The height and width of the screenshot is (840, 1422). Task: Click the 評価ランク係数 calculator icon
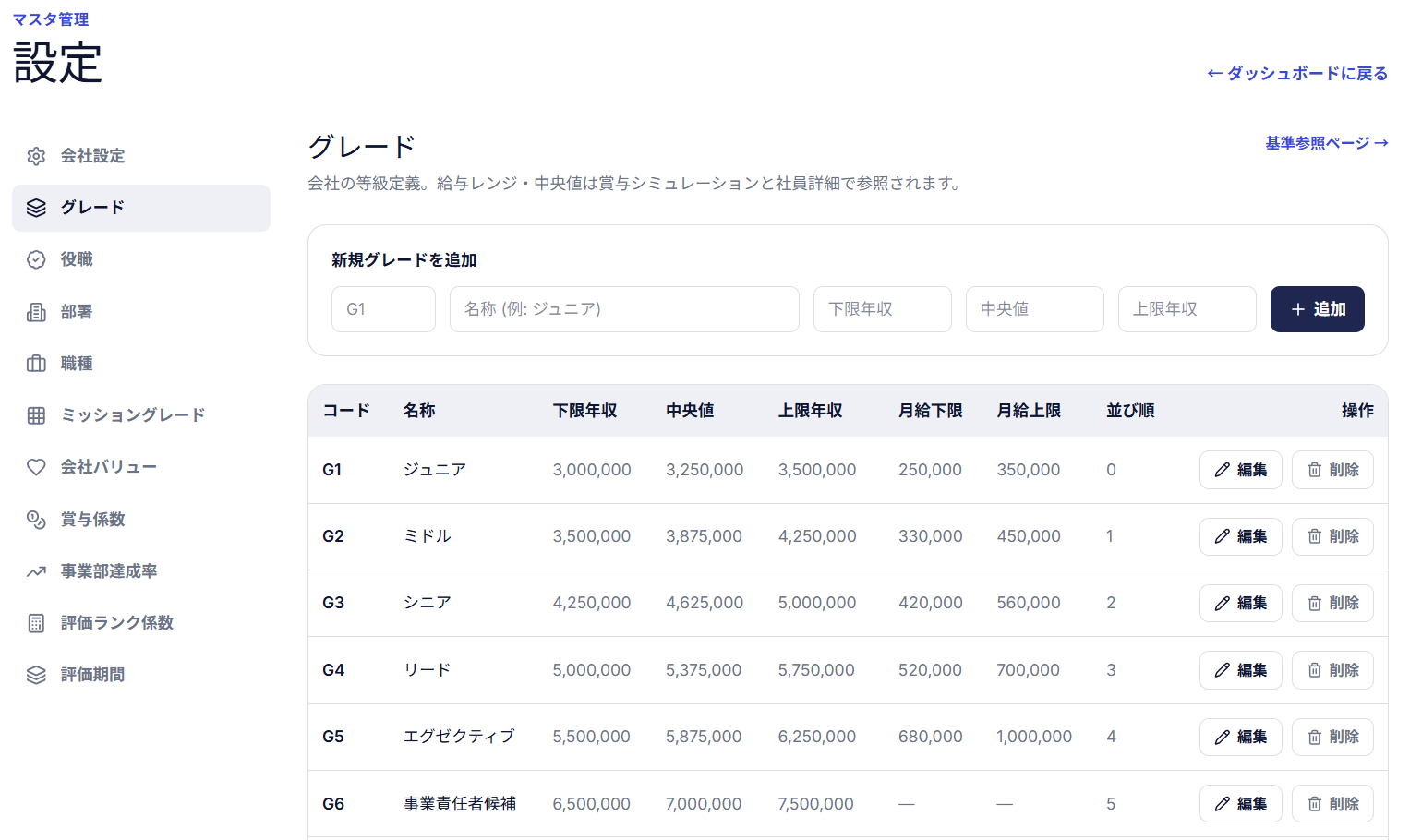coord(36,623)
